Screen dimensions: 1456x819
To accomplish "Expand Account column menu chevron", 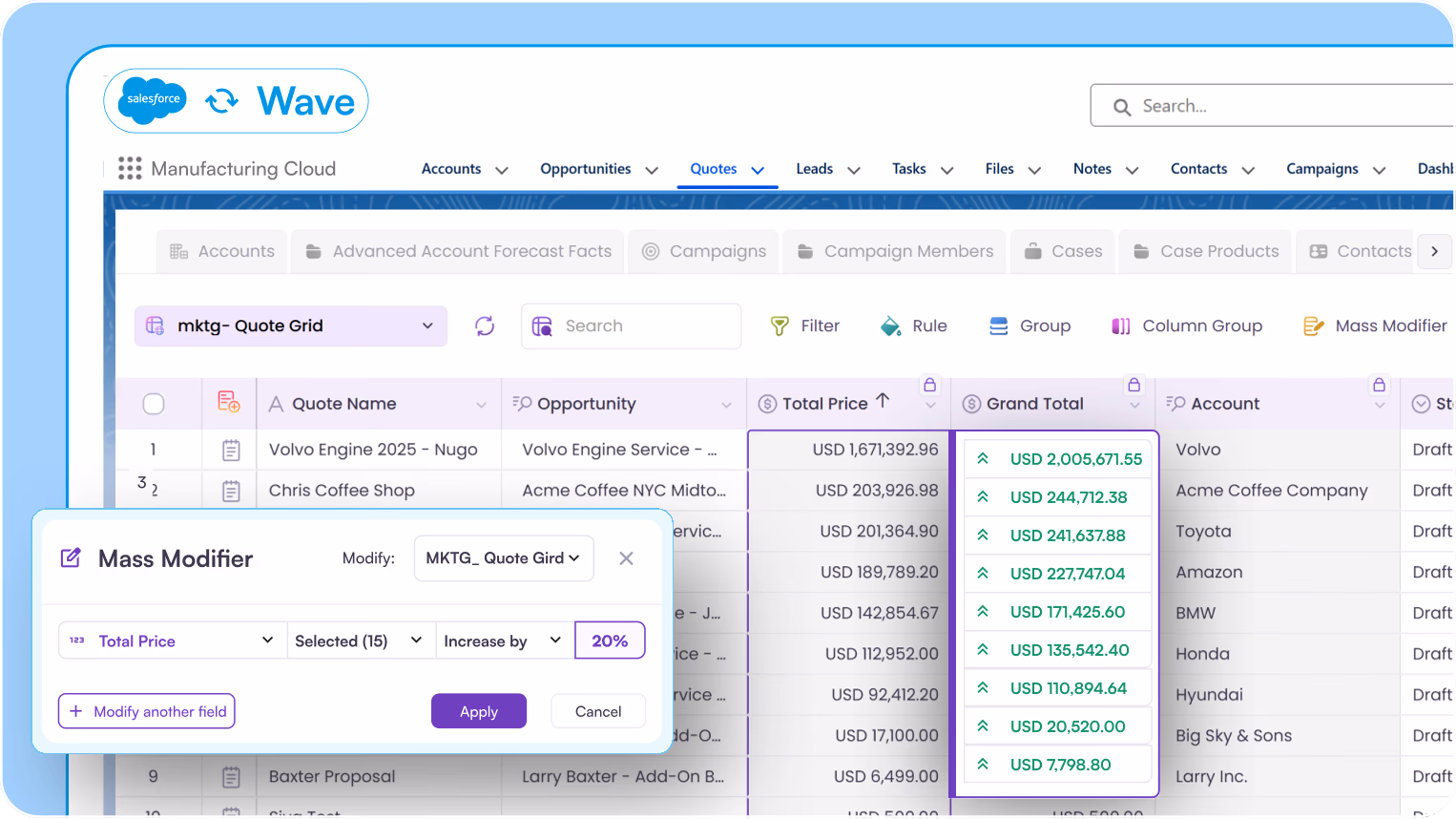I will point(1380,405).
